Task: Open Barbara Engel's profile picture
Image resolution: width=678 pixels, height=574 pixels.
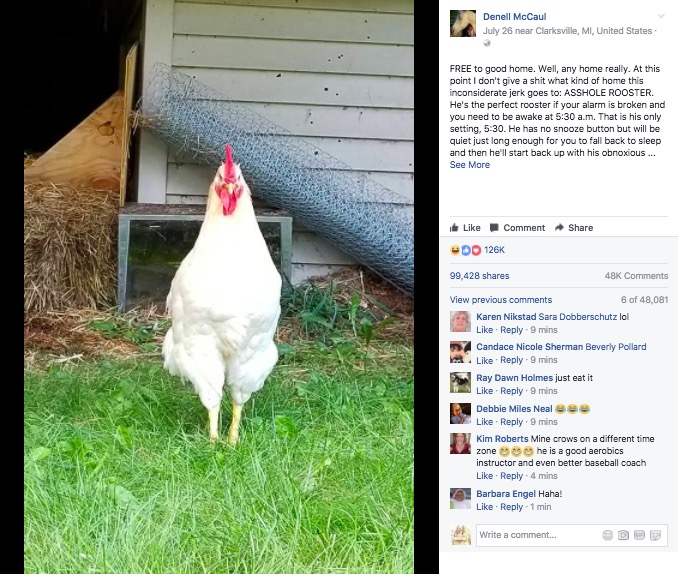Action: tap(461, 499)
